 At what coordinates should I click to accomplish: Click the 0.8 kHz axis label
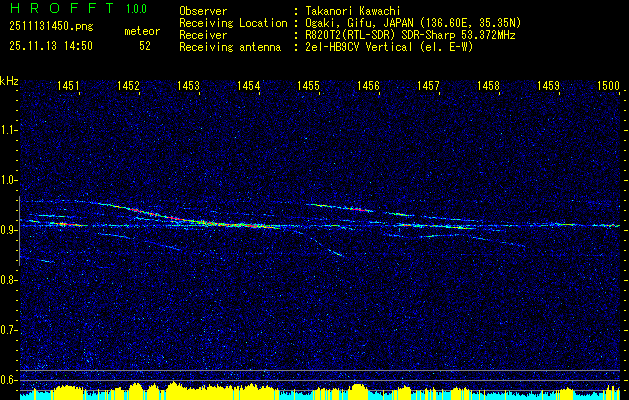(x=8, y=280)
